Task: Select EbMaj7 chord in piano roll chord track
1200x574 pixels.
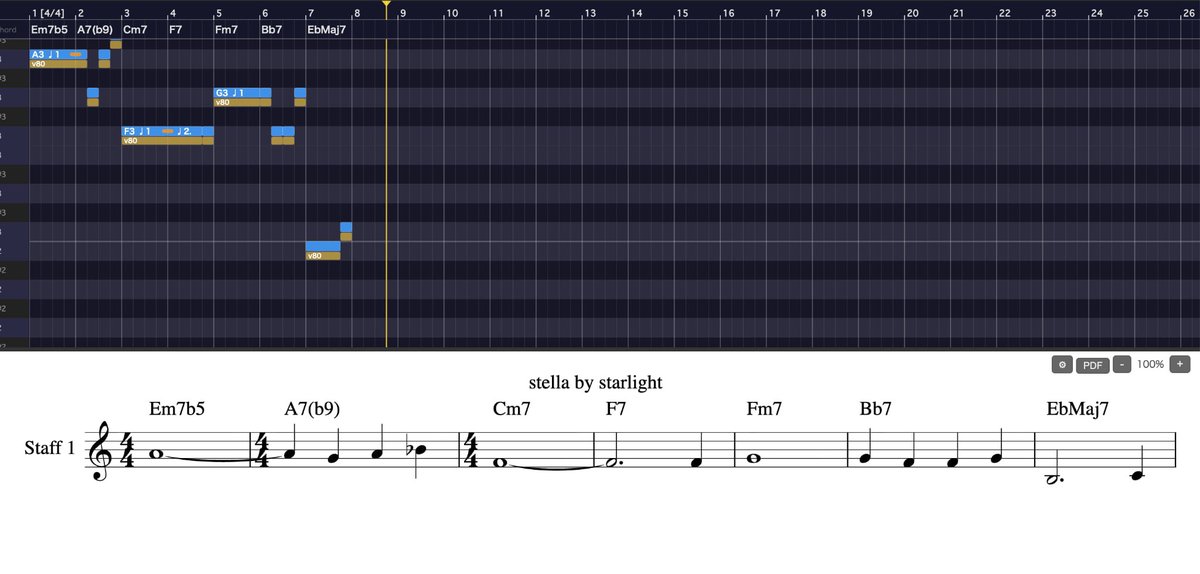Action: [x=326, y=30]
